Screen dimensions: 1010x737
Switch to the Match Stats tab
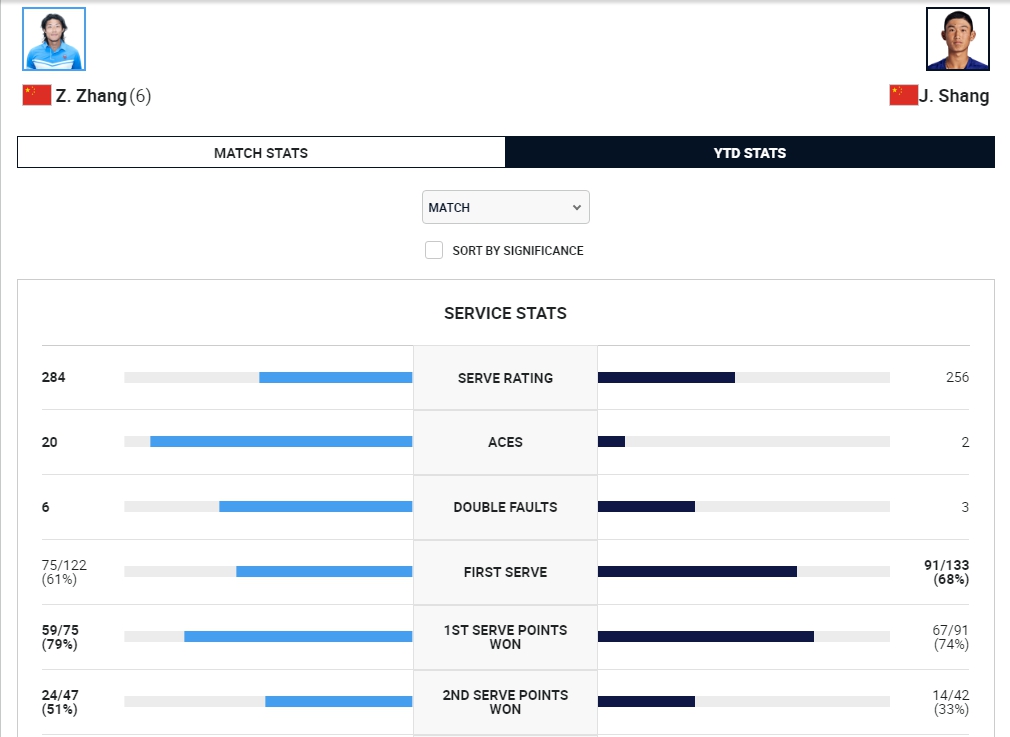[261, 153]
